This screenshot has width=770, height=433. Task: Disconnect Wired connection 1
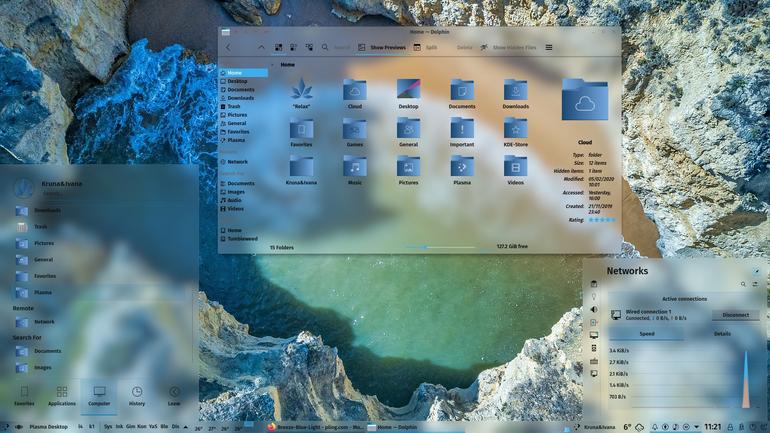tap(735, 315)
